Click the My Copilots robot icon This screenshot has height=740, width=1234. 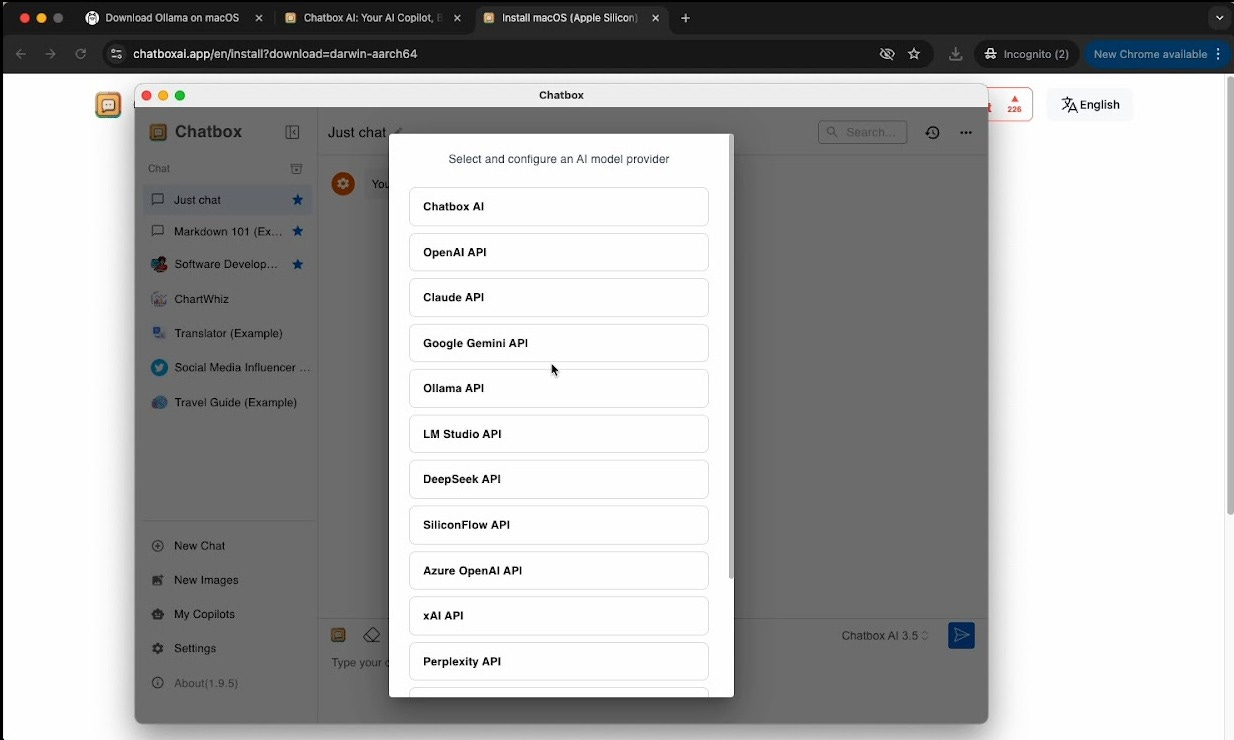[157, 614]
